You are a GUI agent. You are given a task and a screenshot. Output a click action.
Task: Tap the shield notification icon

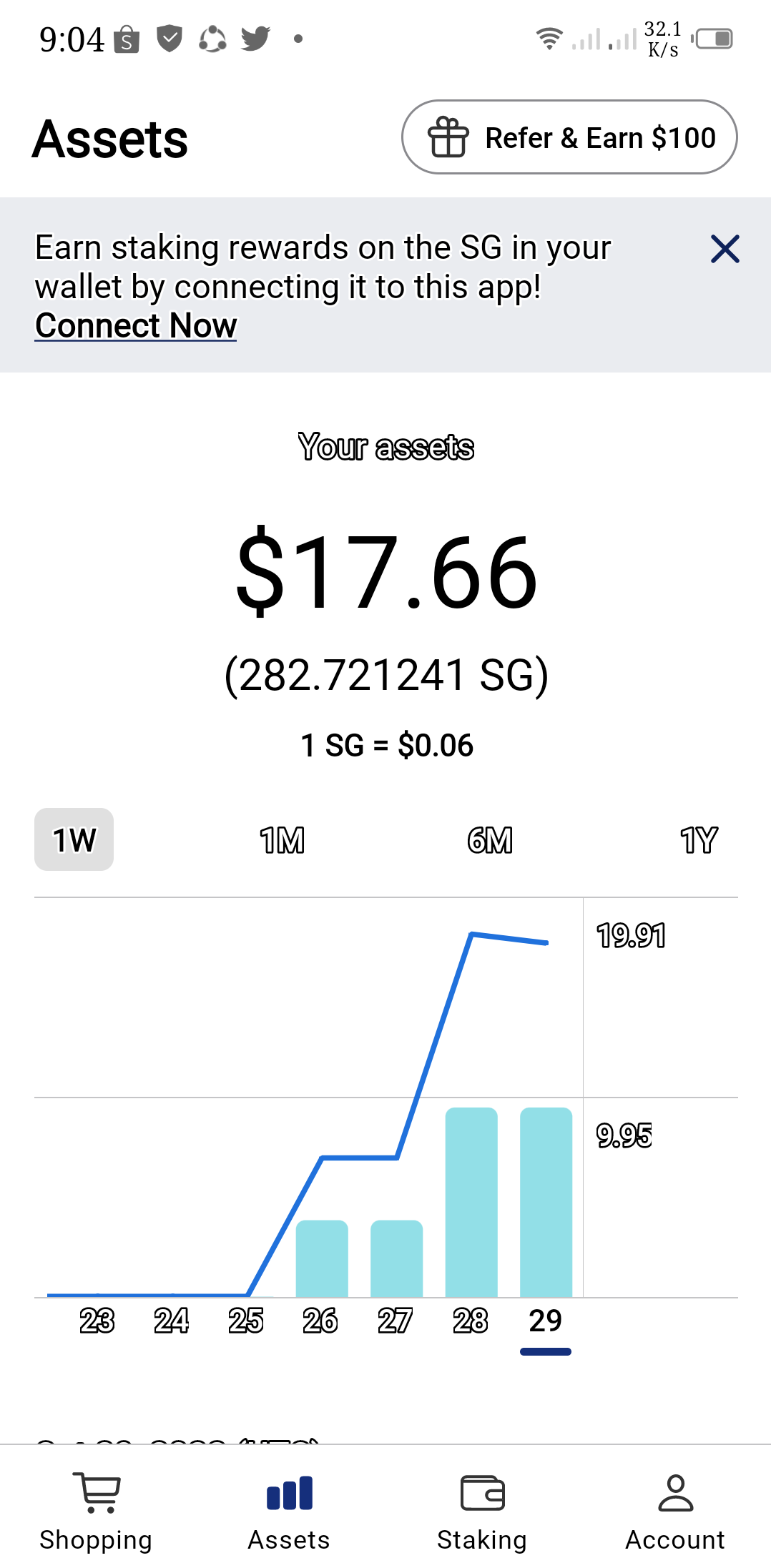[170, 39]
